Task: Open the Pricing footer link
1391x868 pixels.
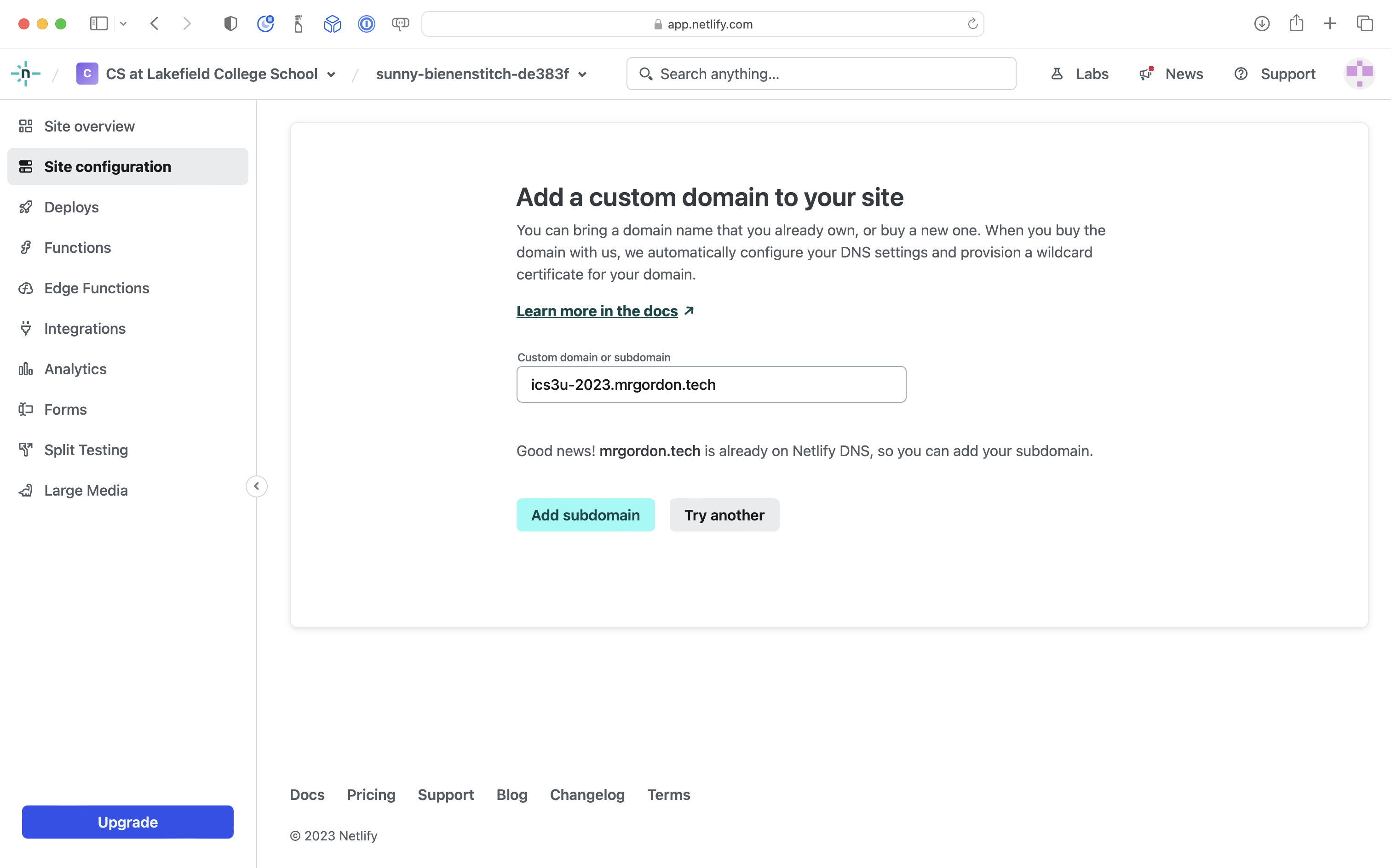Action: (371, 794)
